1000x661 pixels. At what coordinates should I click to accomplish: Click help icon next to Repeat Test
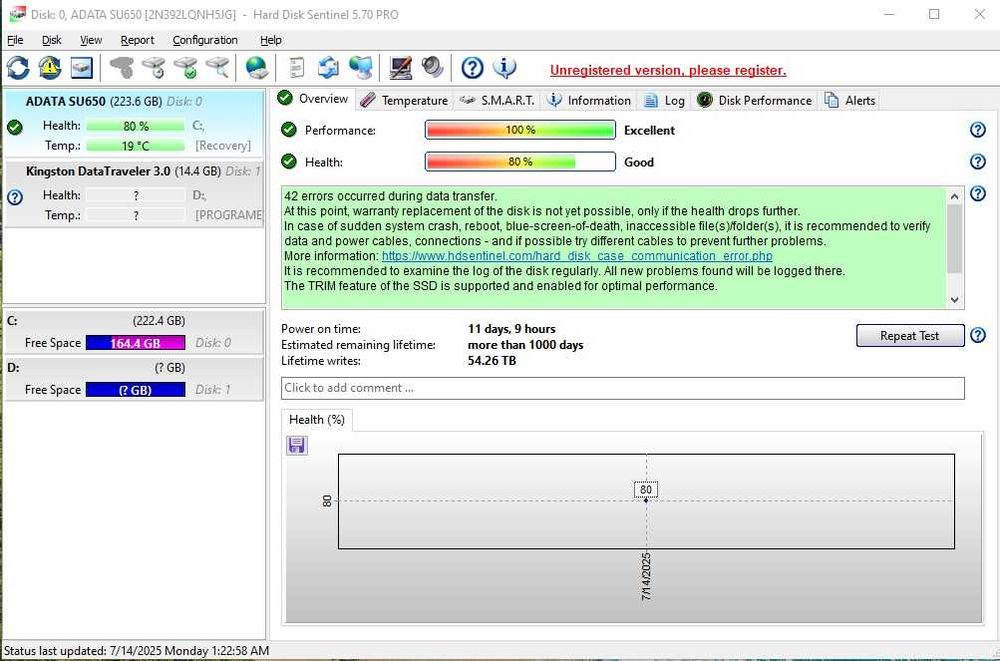point(978,335)
